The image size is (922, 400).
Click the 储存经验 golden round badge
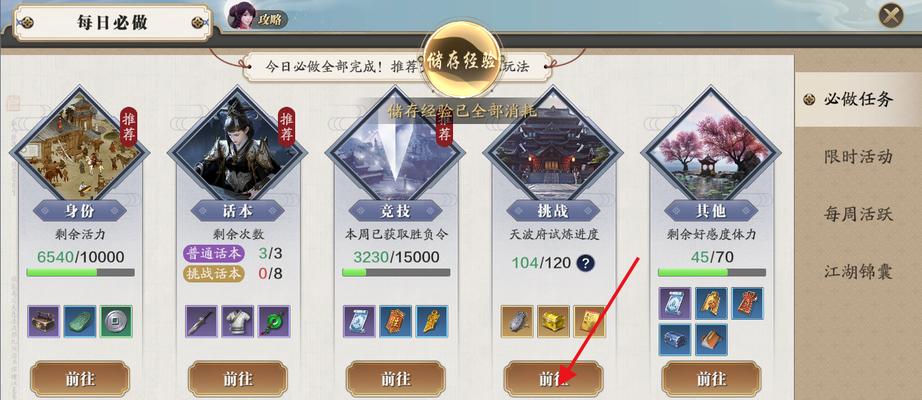462,61
